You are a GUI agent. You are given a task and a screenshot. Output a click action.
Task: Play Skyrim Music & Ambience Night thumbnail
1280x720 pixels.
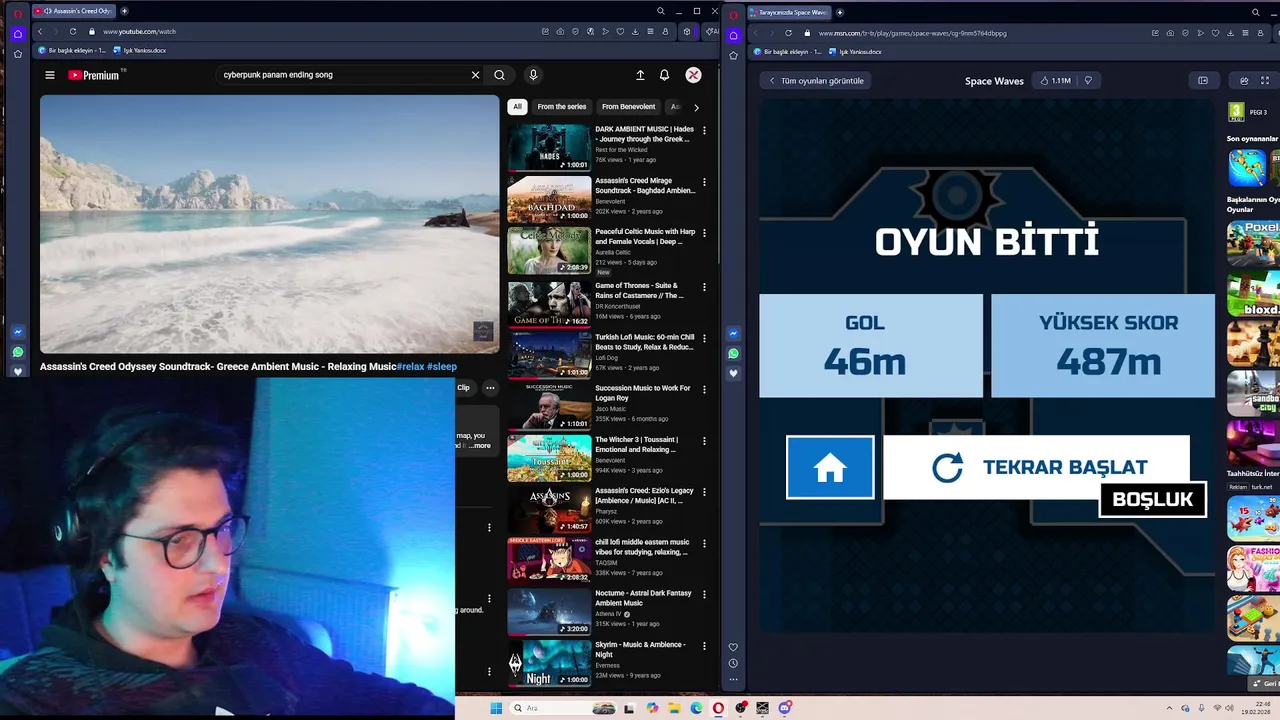pyautogui.click(x=549, y=662)
